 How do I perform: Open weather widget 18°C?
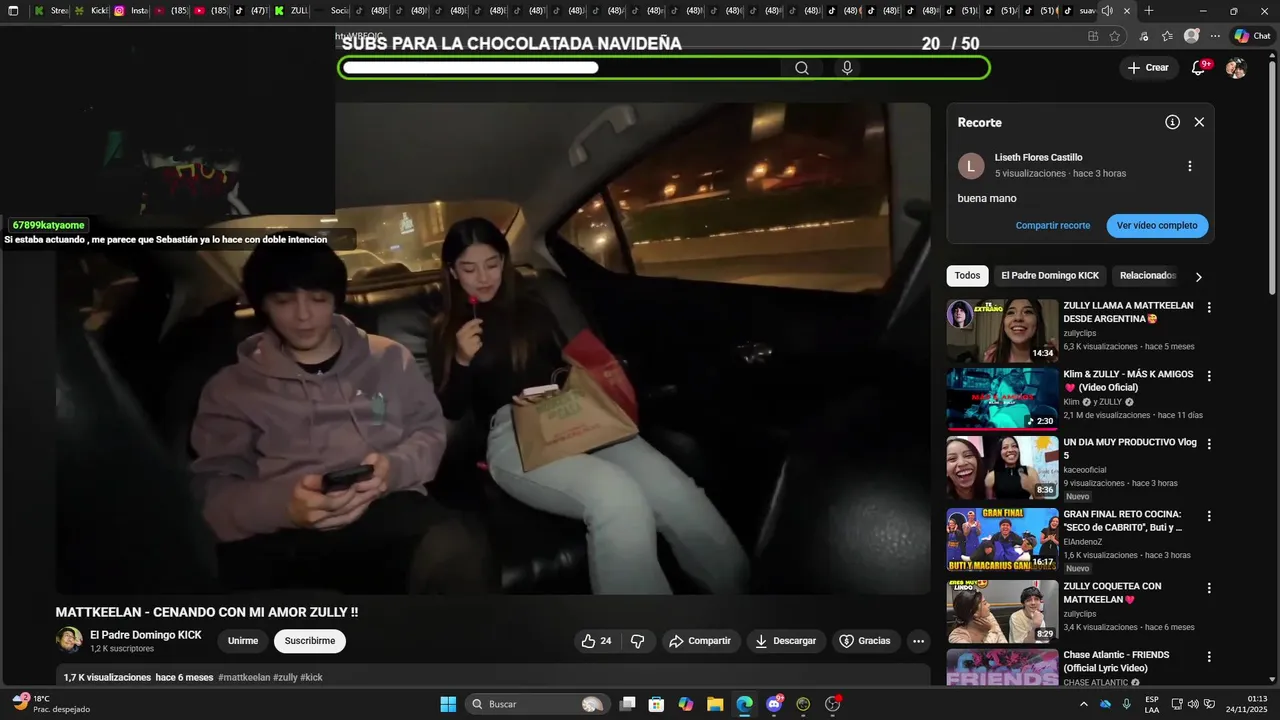pyautogui.click(x=50, y=704)
